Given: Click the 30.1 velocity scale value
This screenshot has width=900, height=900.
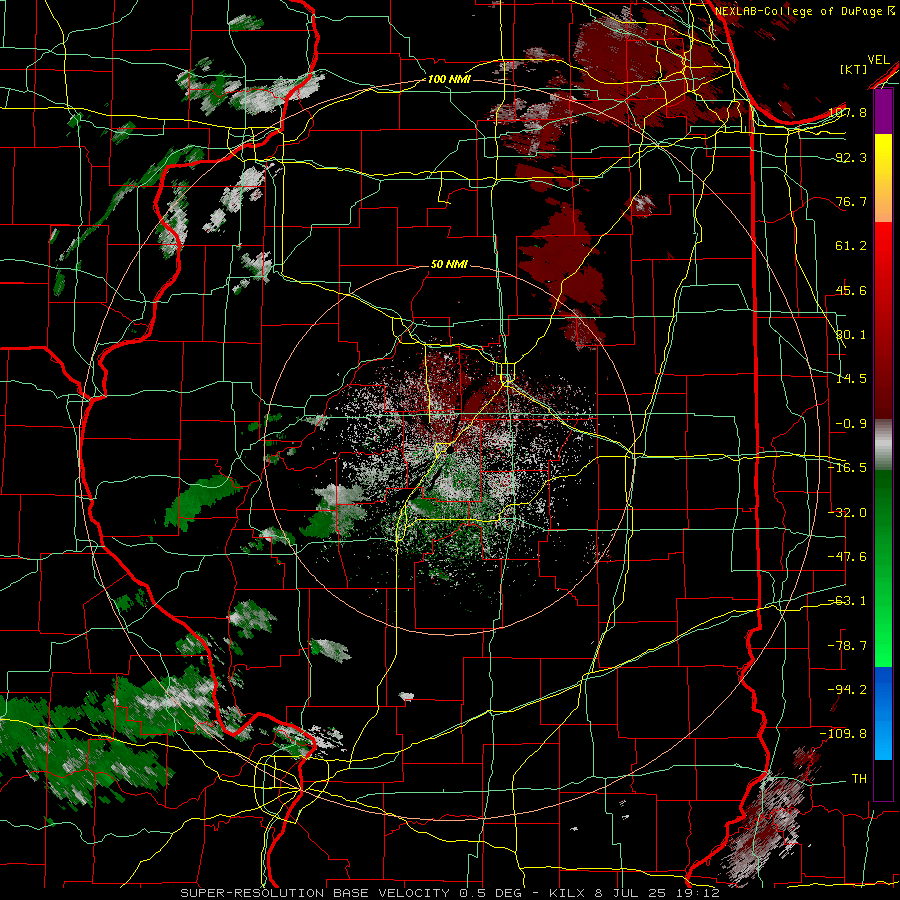Looking at the screenshot, I should coord(851,335).
